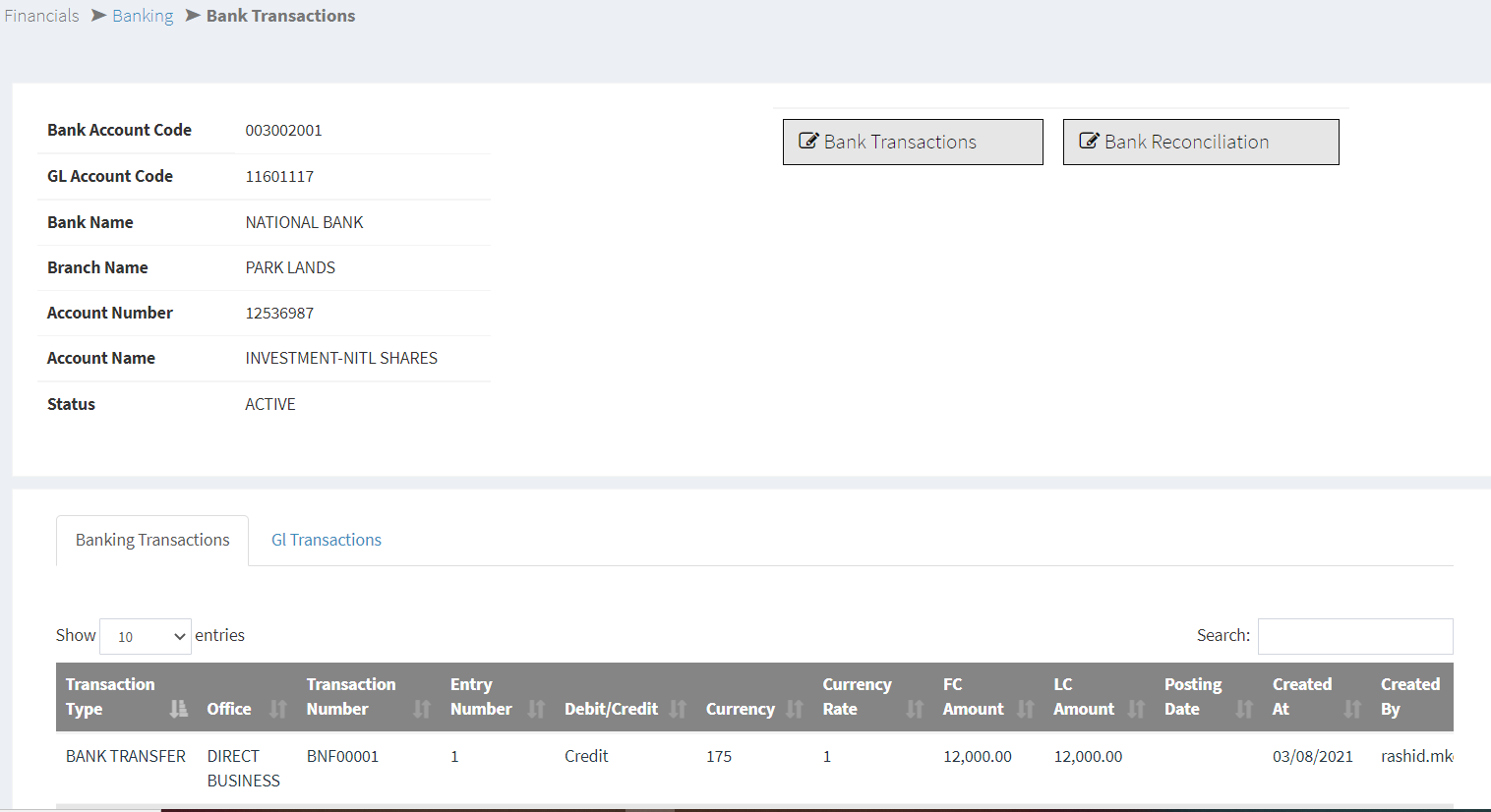
Task: Sort by Entry Number sort icon
Action: coord(536,709)
